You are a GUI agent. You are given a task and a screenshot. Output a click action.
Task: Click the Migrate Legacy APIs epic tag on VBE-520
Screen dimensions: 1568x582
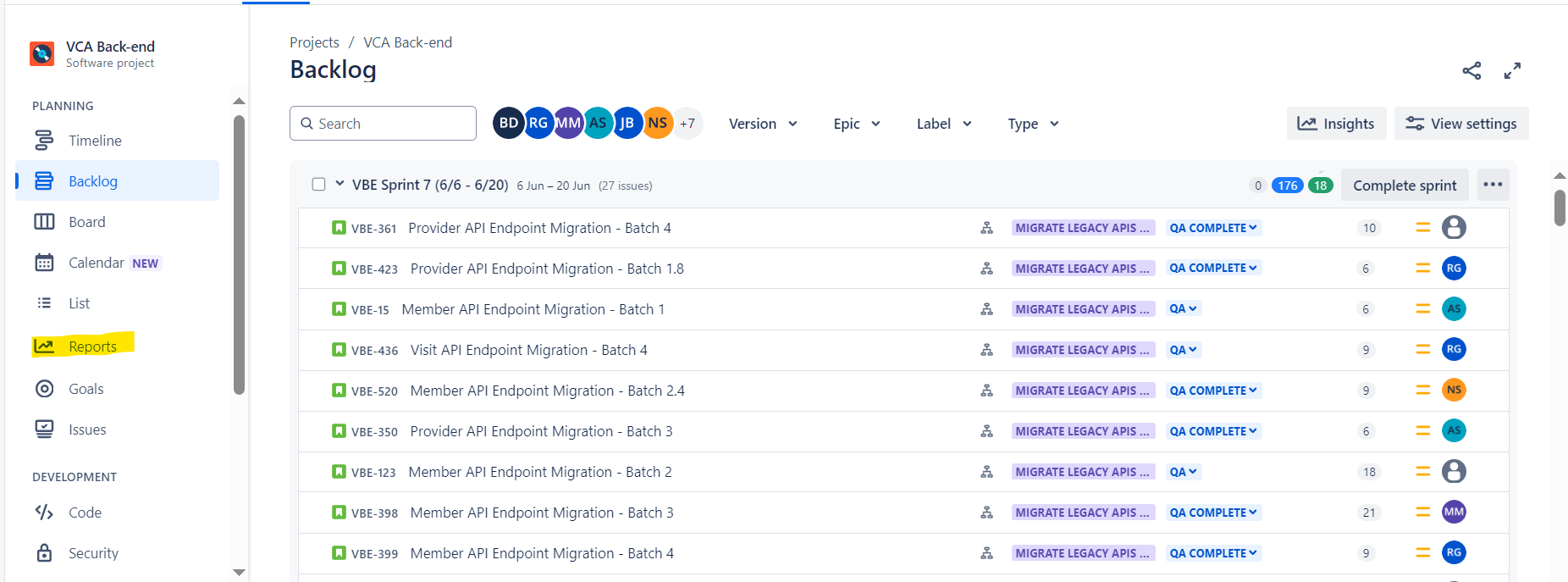pos(1082,391)
